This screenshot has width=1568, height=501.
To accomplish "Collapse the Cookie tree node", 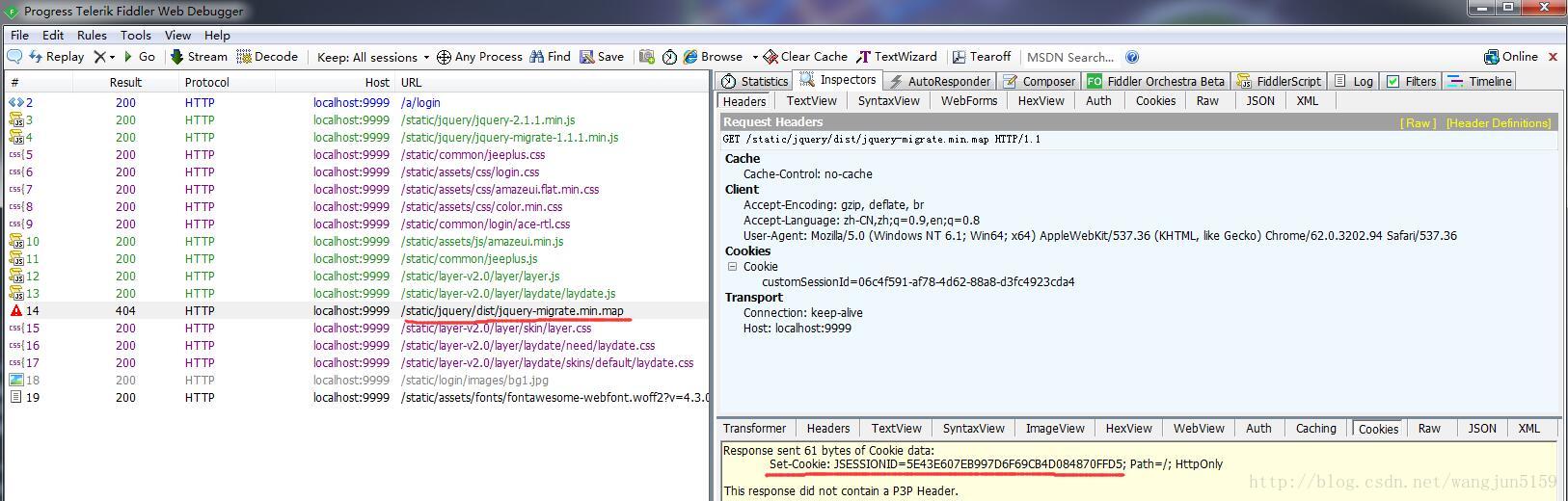I will (x=732, y=267).
